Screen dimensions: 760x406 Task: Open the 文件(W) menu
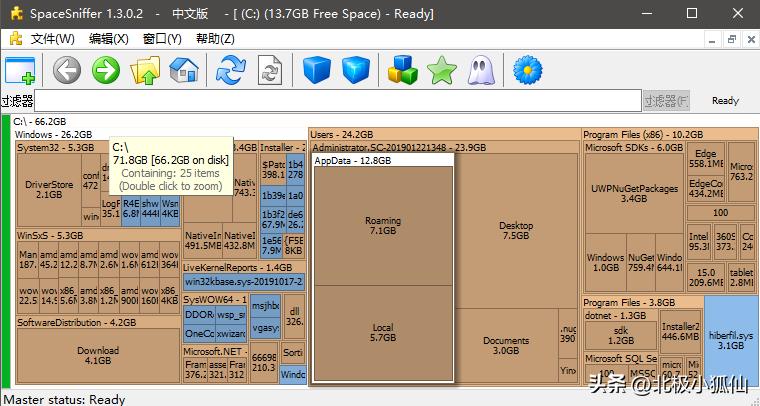(x=52, y=39)
